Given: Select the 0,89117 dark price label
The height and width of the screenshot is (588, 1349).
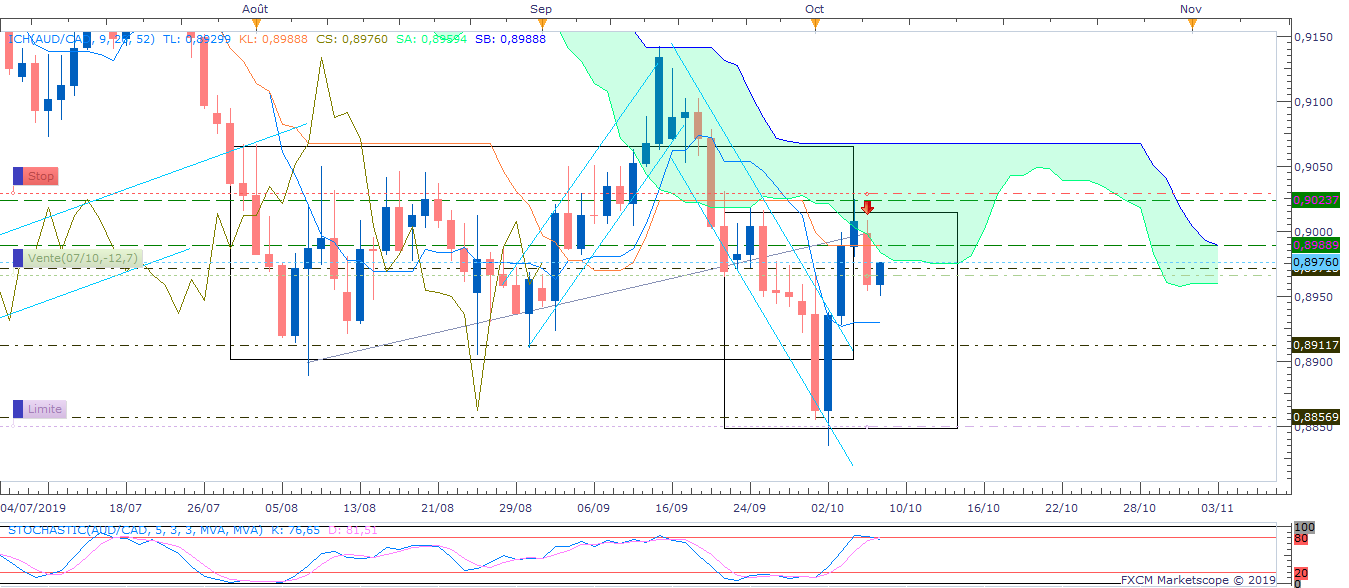Looking at the screenshot, I should click(x=1316, y=344).
